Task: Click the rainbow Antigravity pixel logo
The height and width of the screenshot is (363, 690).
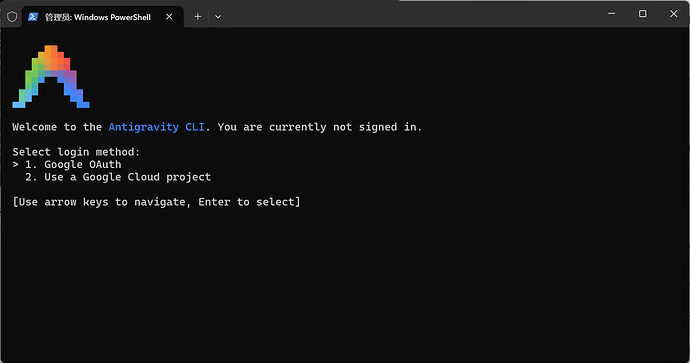Action: pos(51,77)
